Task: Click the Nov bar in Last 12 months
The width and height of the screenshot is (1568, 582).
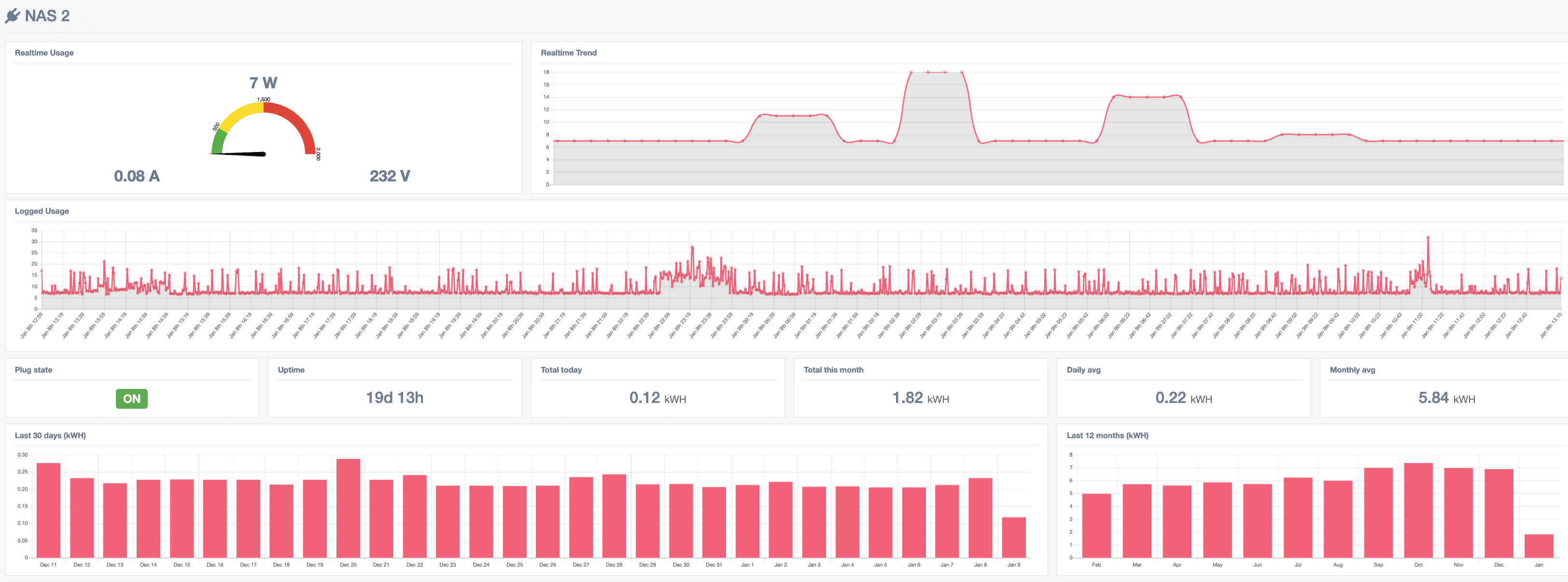Action: (x=1458, y=513)
